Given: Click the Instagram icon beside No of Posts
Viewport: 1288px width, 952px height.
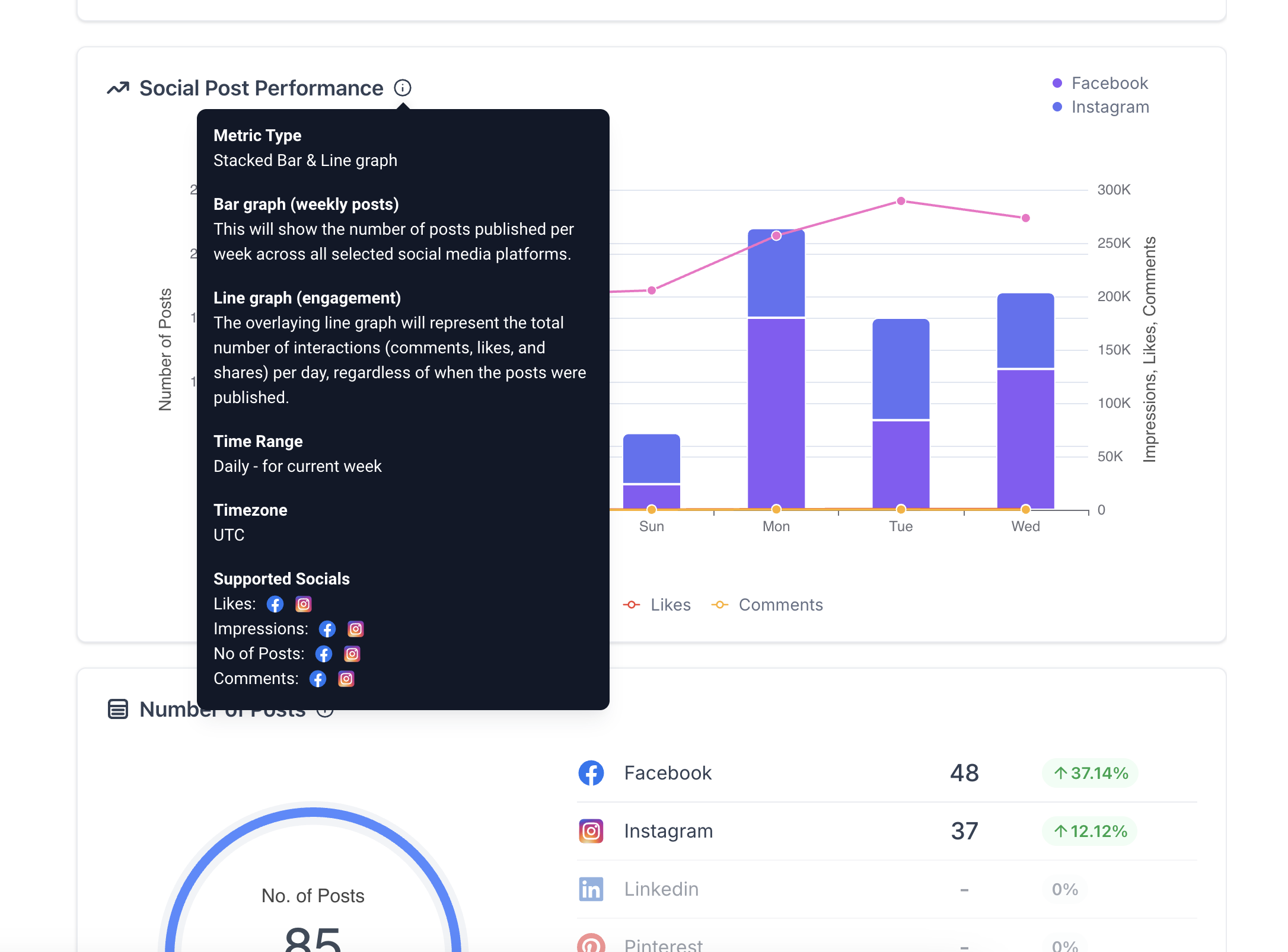Looking at the screenshot, I should coord(351,654).
